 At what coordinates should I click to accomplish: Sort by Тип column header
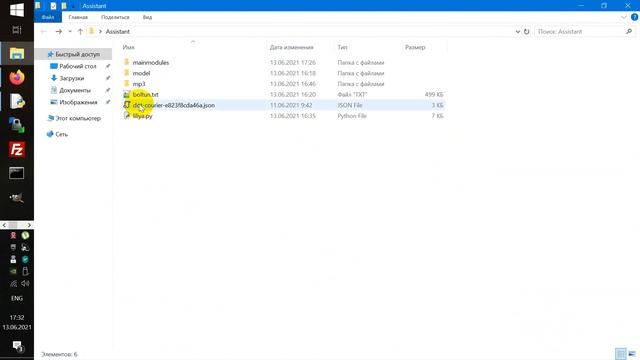342,47
